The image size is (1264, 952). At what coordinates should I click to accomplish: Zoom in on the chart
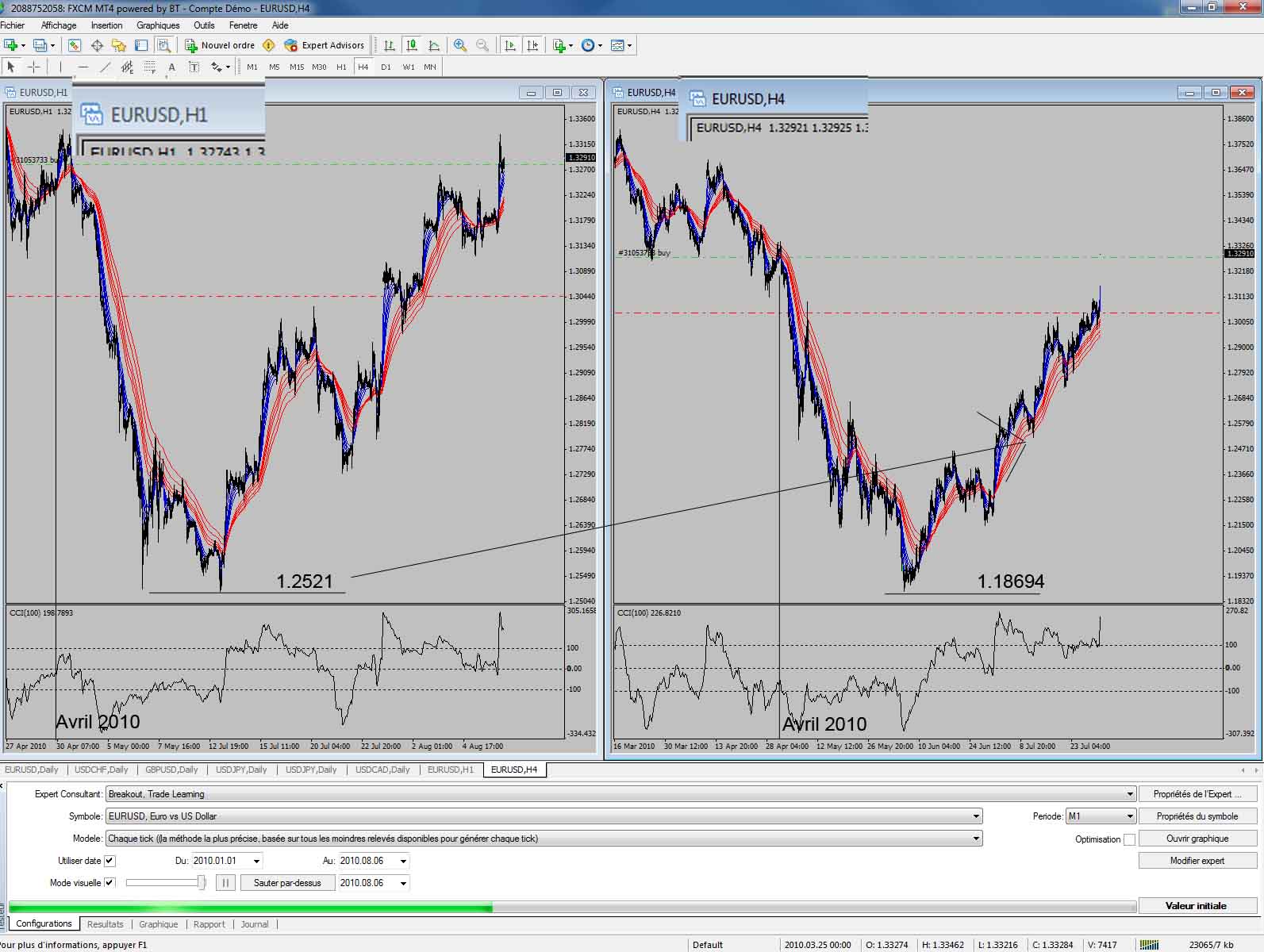coord(460,45)
